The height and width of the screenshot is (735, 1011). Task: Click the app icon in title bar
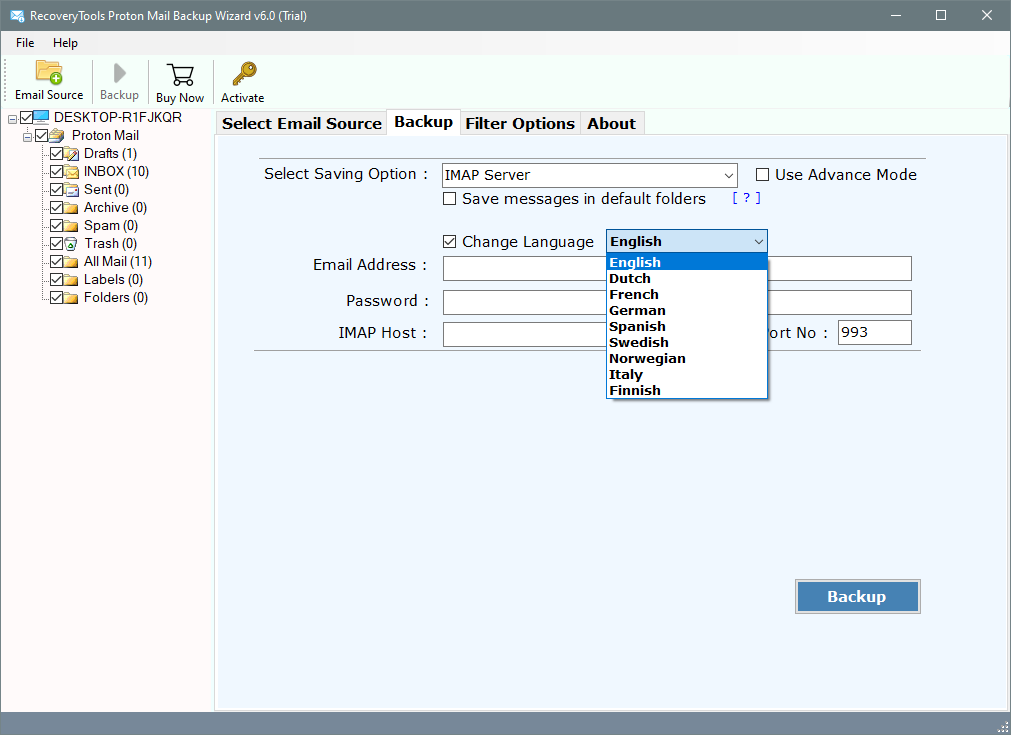click(17, 15)
